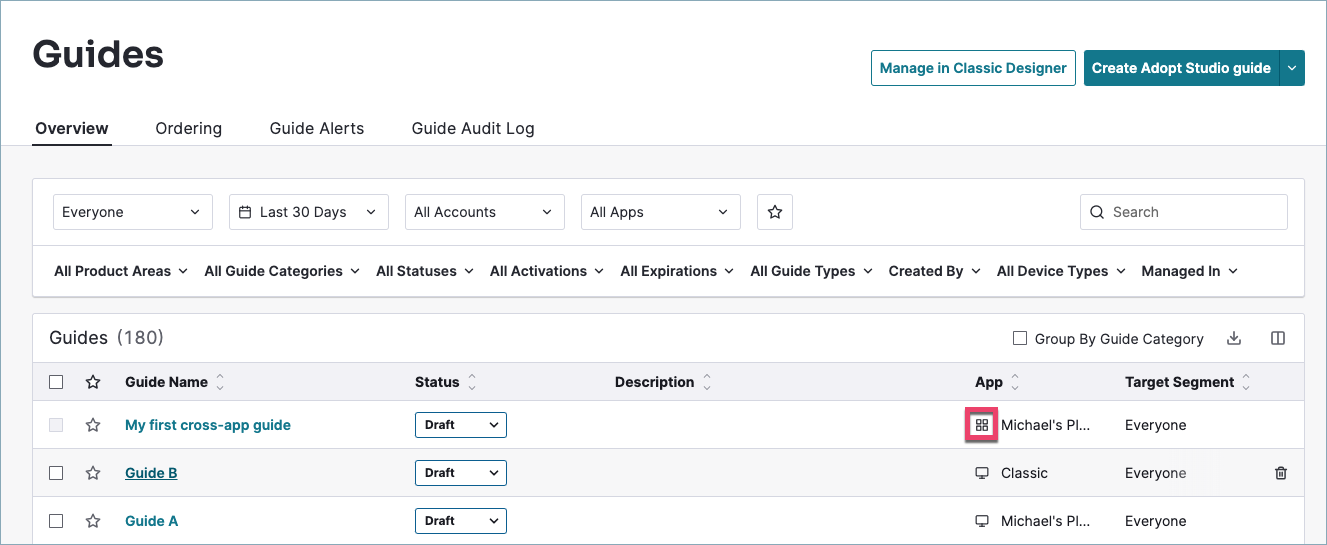Click Everyone target segment in Guide A row
This screenshot has height=545, width=1327.
click(1156, 521)
